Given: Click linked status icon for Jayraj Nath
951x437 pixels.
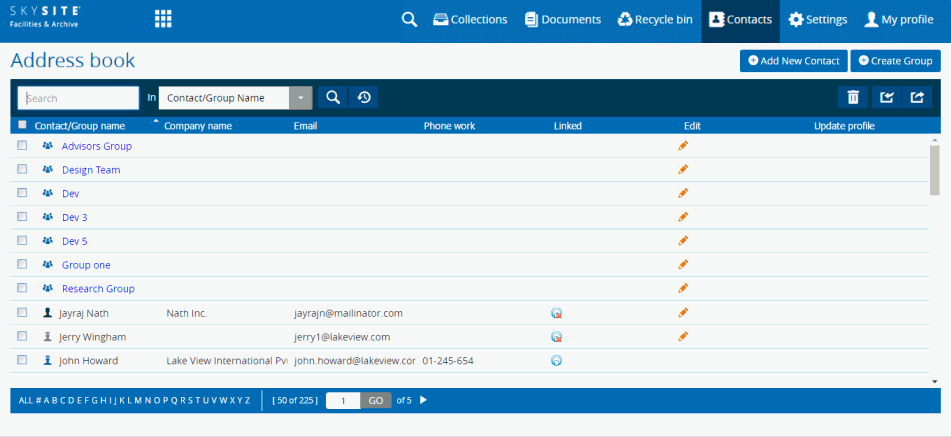Looking at the screenshot, I should 557,313.
